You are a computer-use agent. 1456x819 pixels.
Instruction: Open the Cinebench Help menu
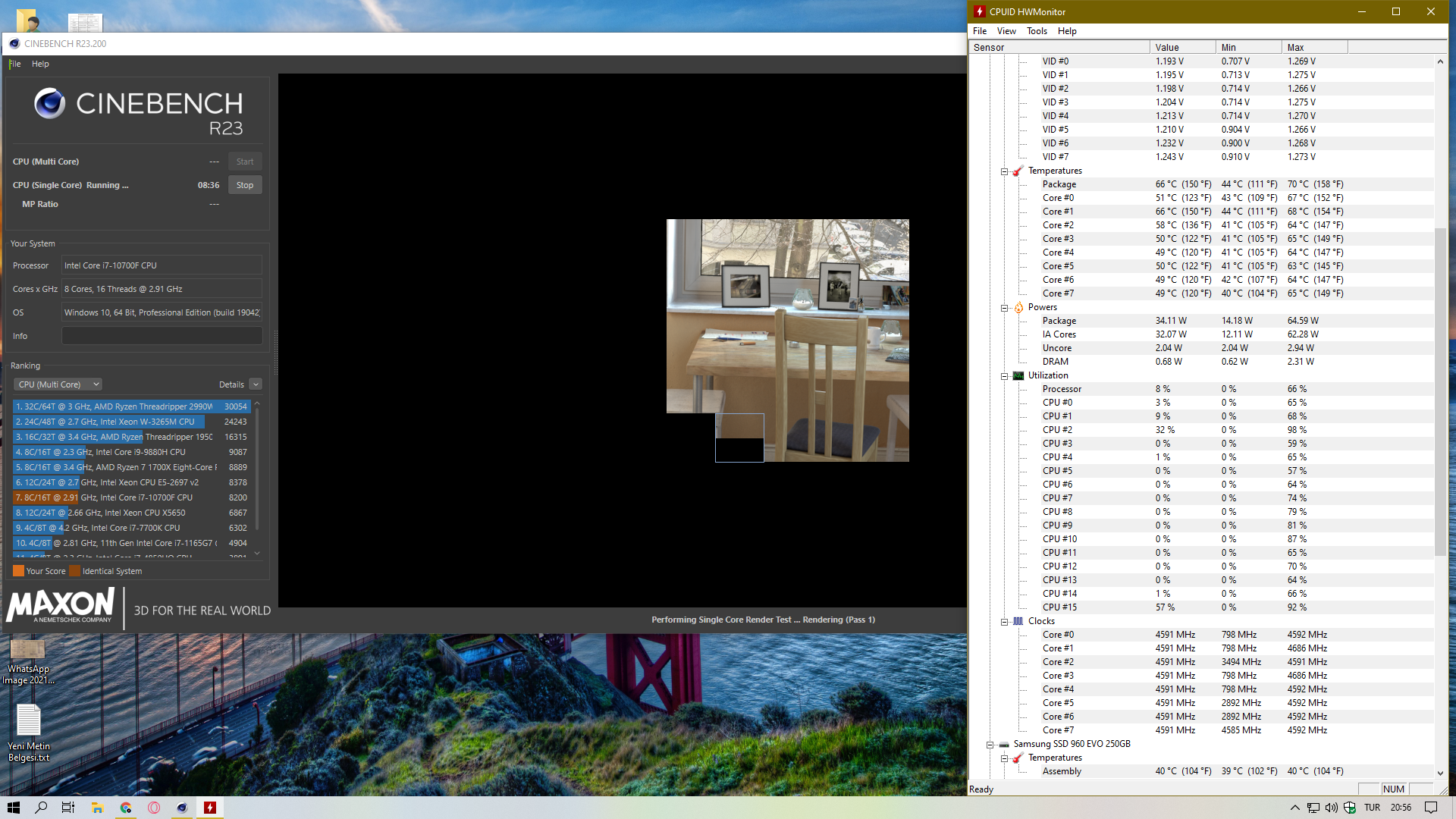coord(40,64)
